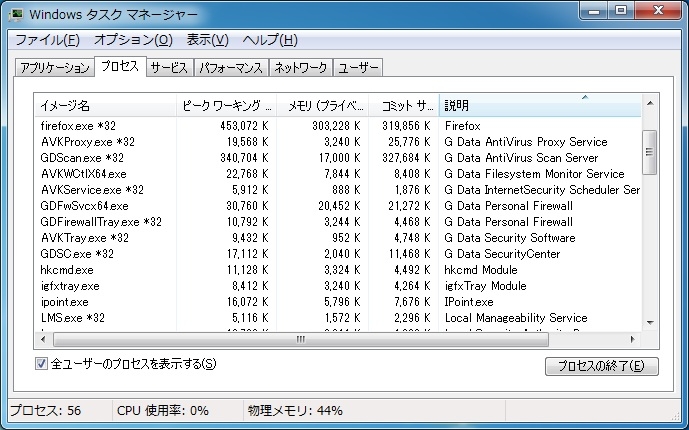
Task: Select the GDFirewallTray.exe *32 process
Action: [x=337, y=222]
